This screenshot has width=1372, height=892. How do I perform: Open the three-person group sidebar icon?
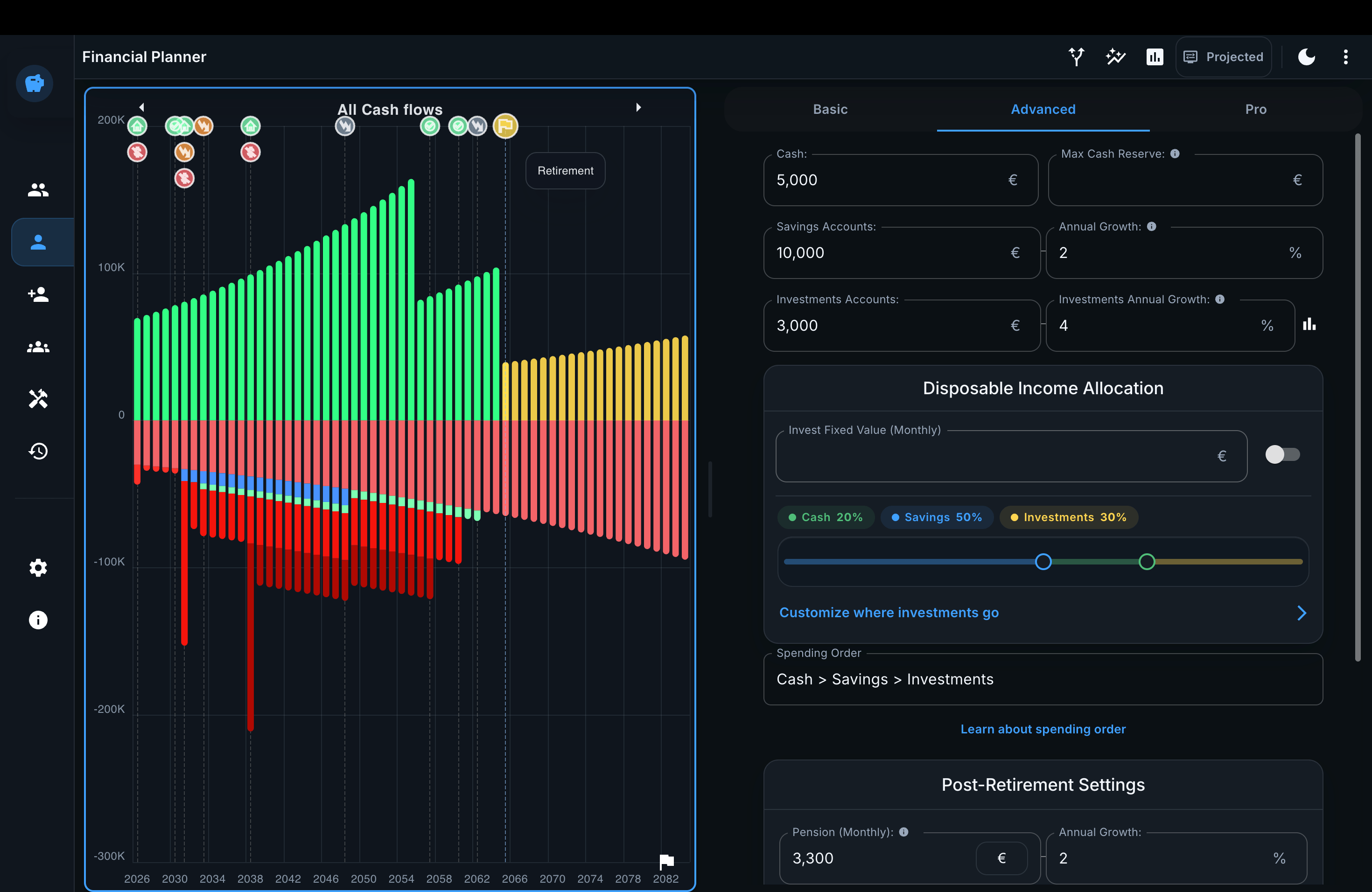38,347
